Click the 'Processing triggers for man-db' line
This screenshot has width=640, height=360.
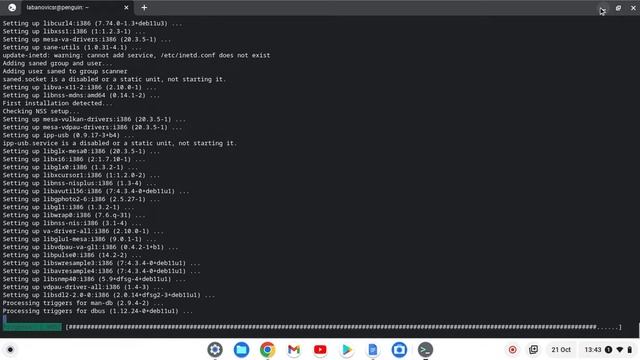point(83,303)
